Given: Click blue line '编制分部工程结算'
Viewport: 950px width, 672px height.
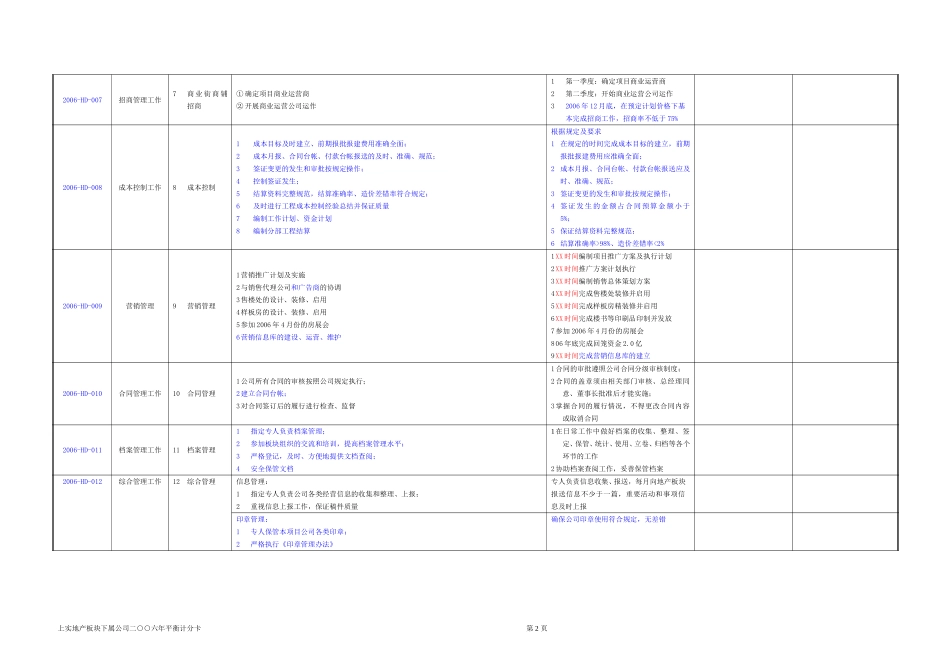Looking at the screenshot, I should pos(281,231).
